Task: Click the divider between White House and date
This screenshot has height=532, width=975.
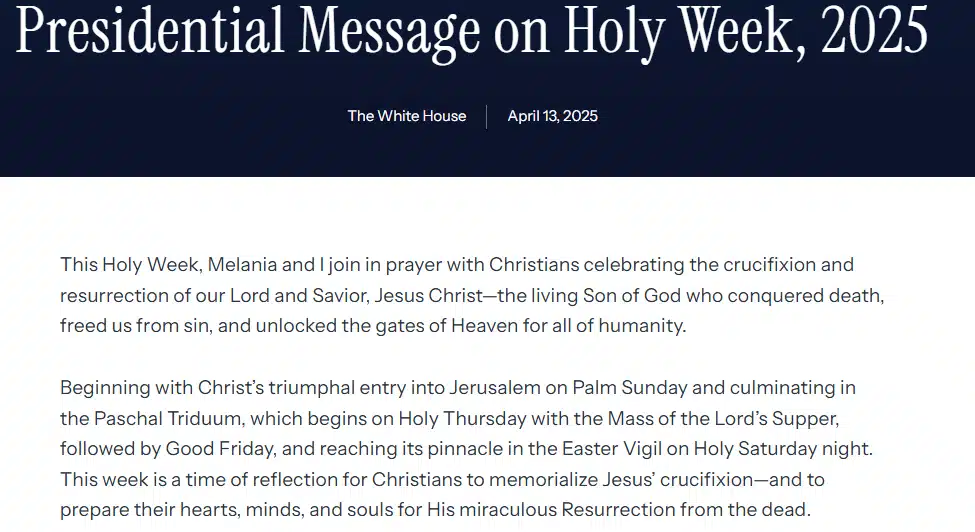Action: click(x=486, y=117)
